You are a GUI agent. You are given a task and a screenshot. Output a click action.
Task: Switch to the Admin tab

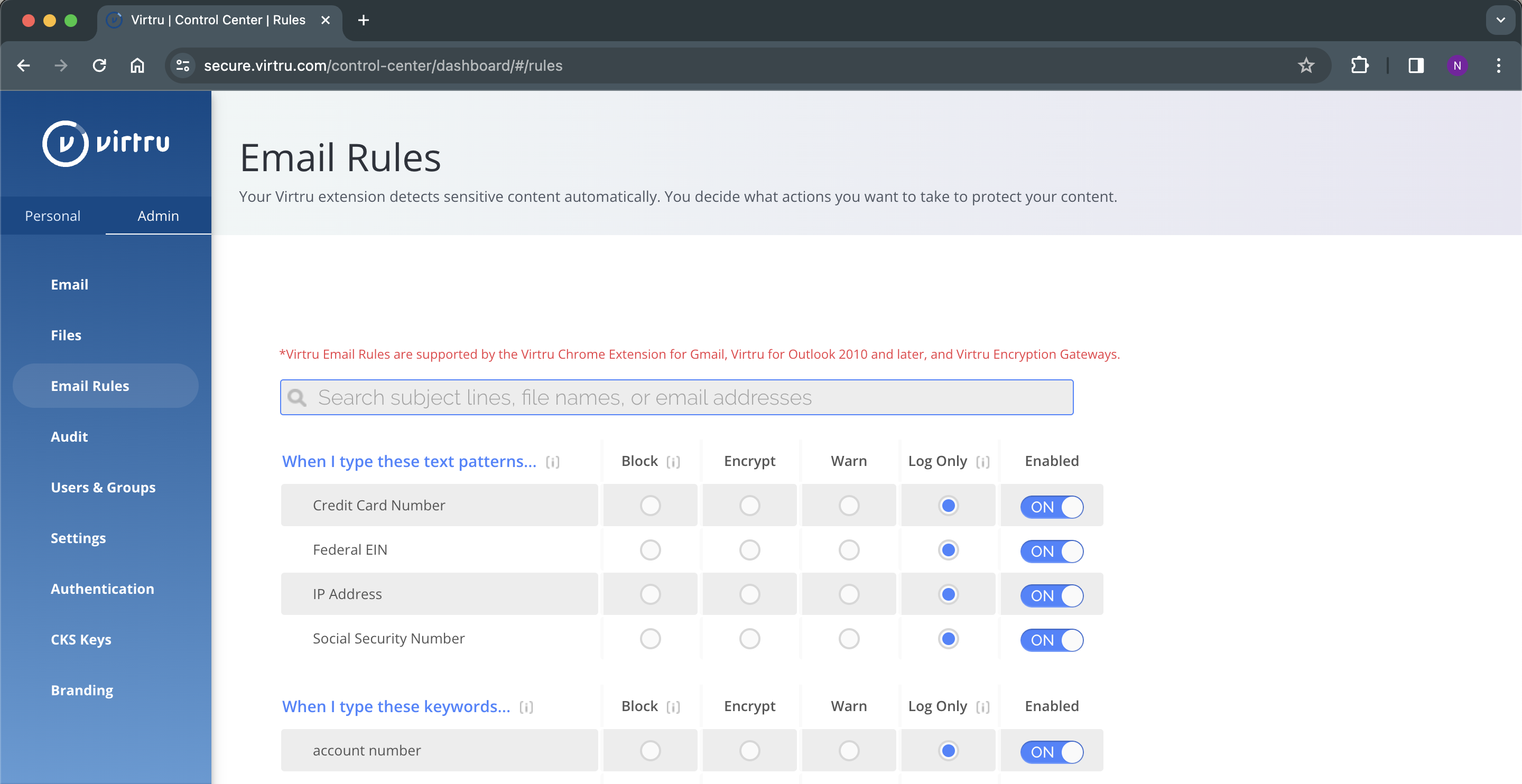159,216
